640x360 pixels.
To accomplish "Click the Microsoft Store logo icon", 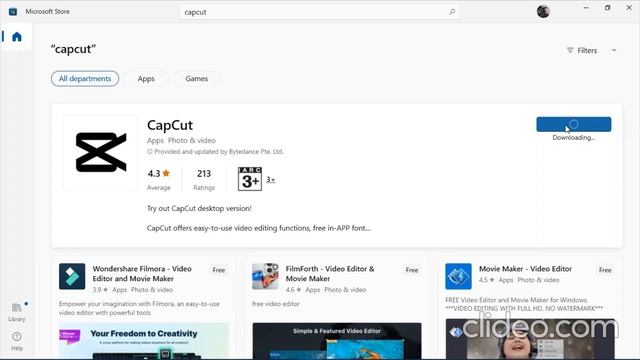I will (x=13, y=11).
